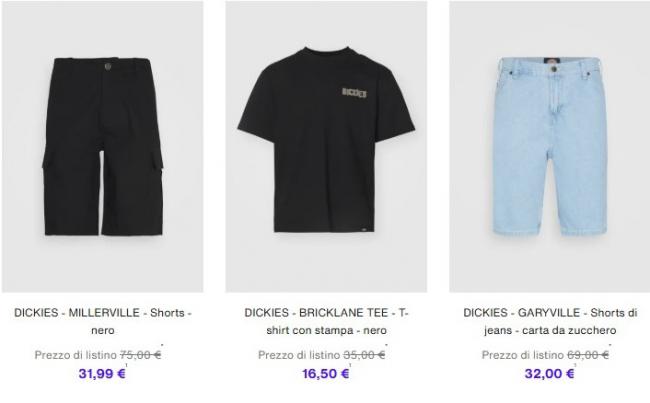650x403 pixels.
Task: Open the black Bricklane tee product photo
Action: pos(326,146)
